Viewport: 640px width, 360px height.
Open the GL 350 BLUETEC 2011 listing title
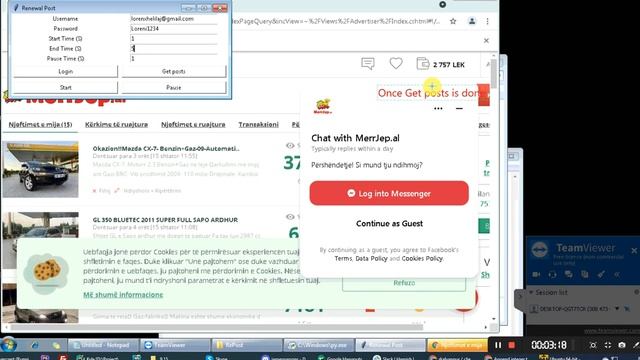click(x=165, y=220)
